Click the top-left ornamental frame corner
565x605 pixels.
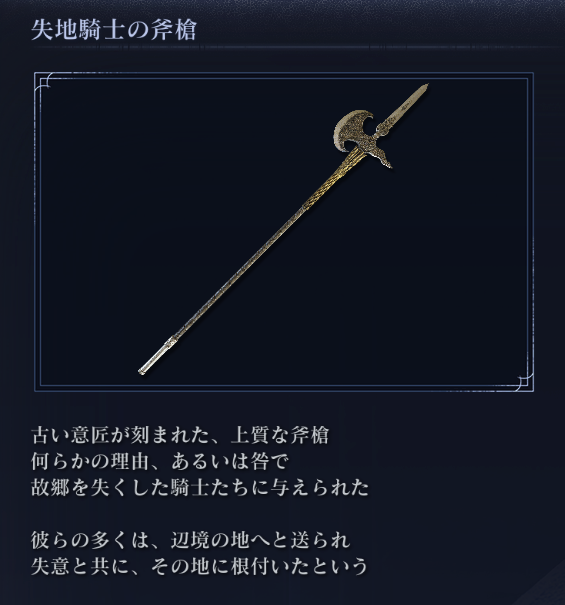pos(44,82)
